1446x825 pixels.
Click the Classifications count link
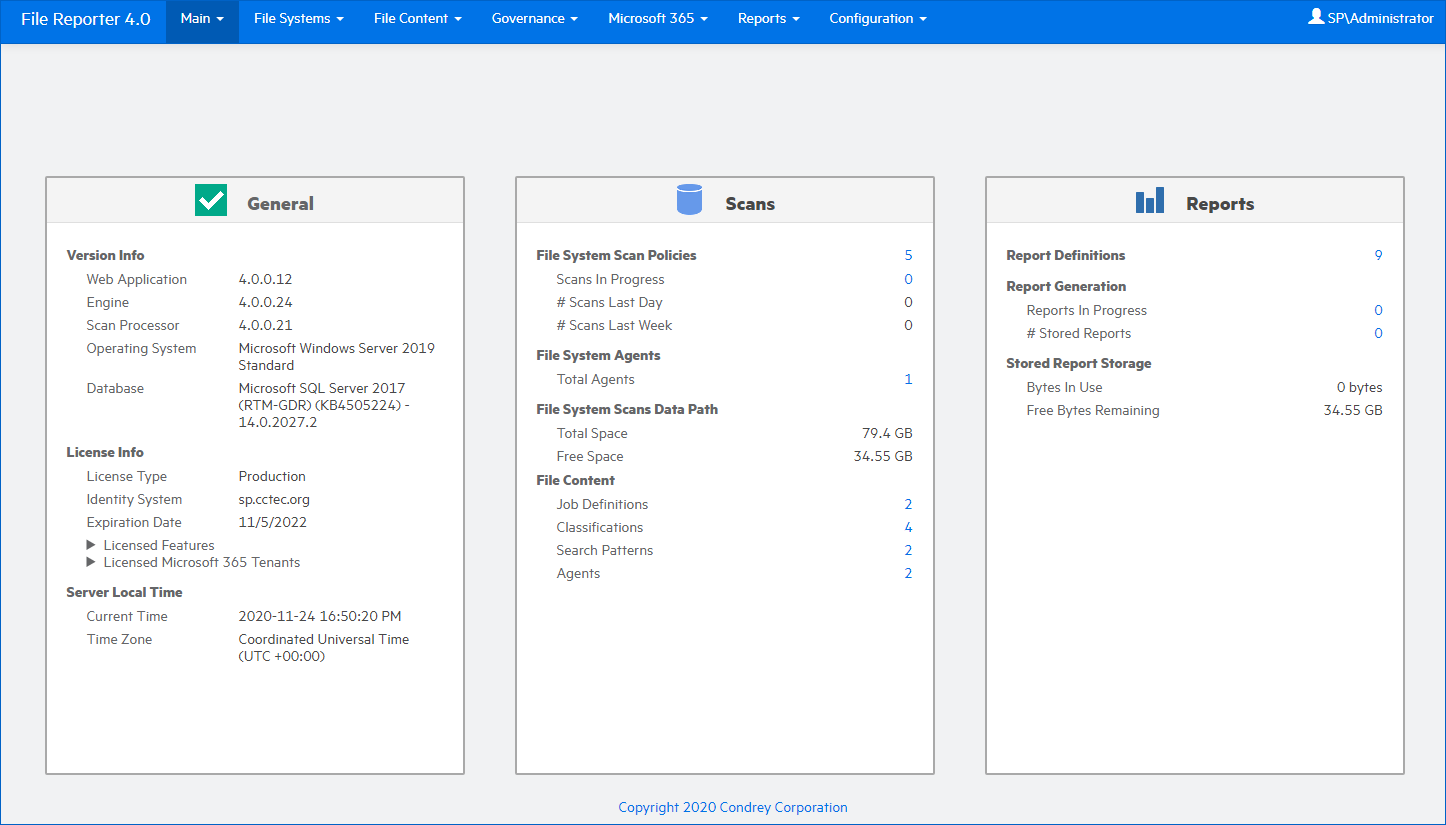coord(908,527)
